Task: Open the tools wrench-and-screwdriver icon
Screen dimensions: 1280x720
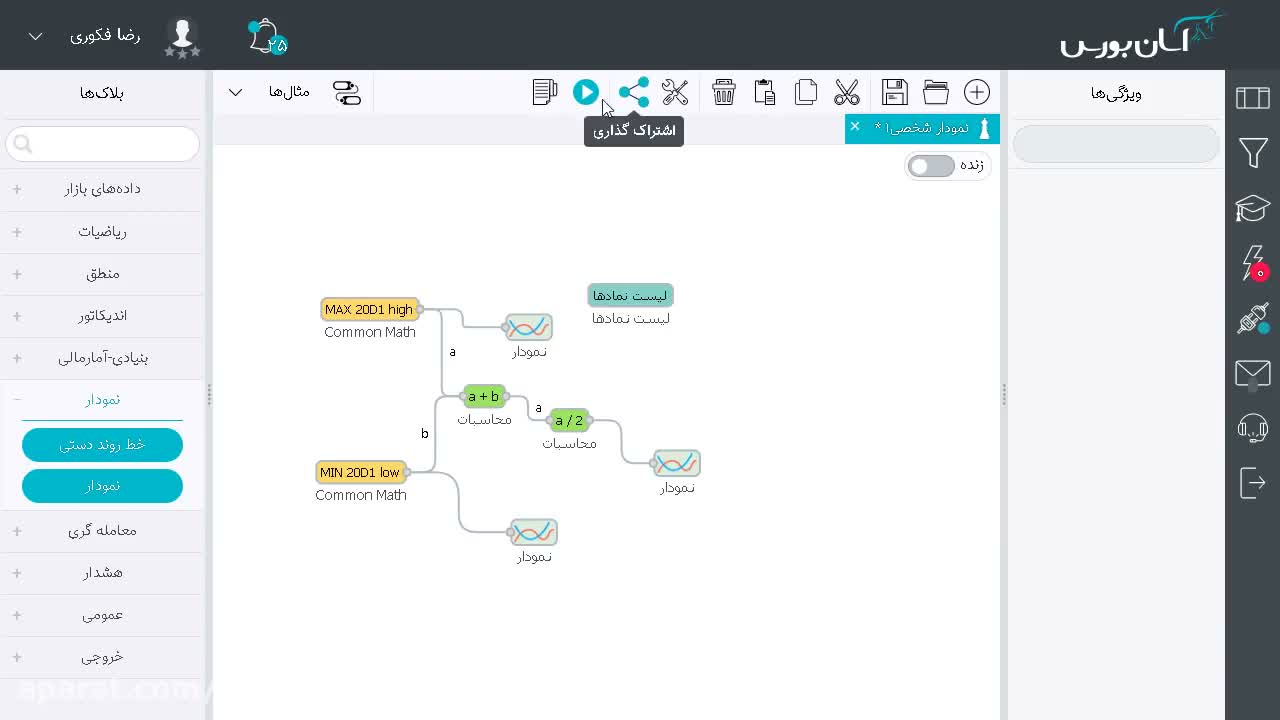Action: pos(675,92)
